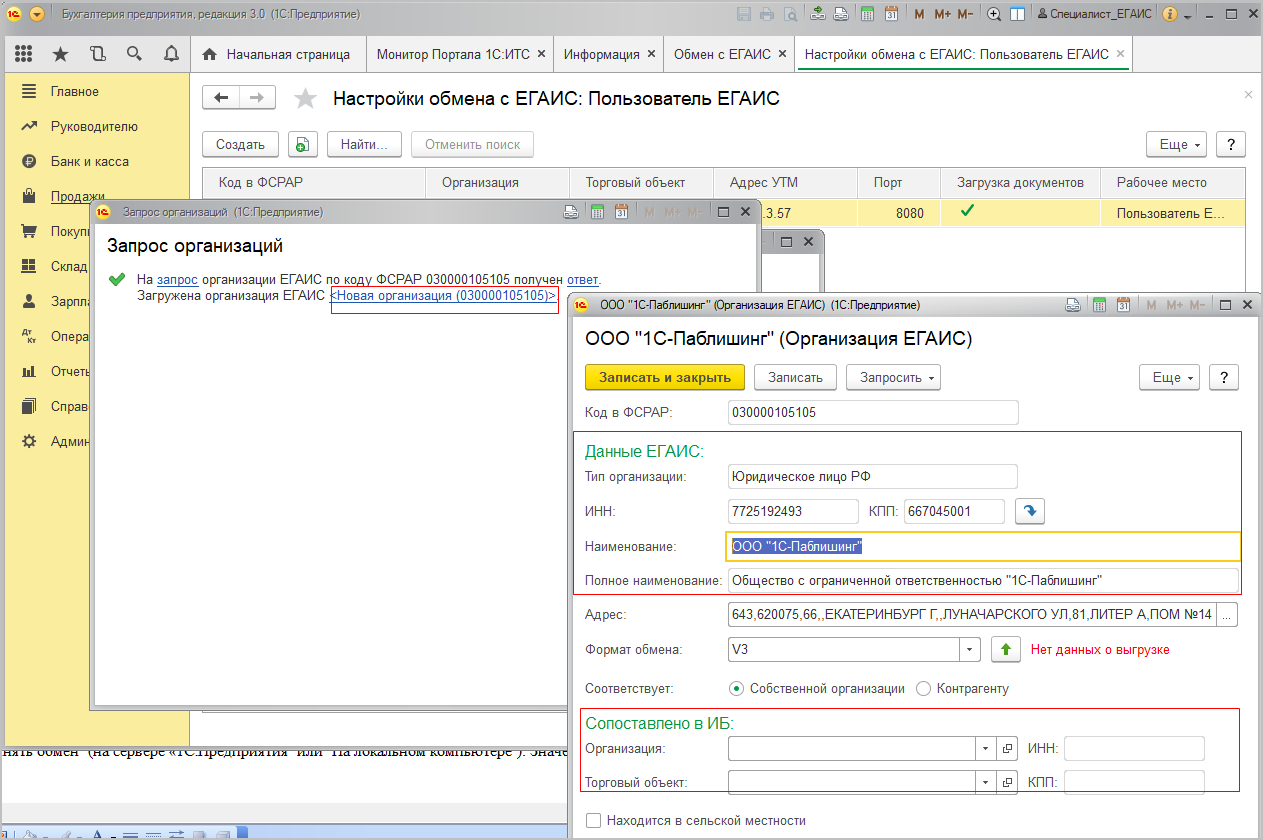Click the window layout panels icon
1263x840 pixels.
(1017, 14)
